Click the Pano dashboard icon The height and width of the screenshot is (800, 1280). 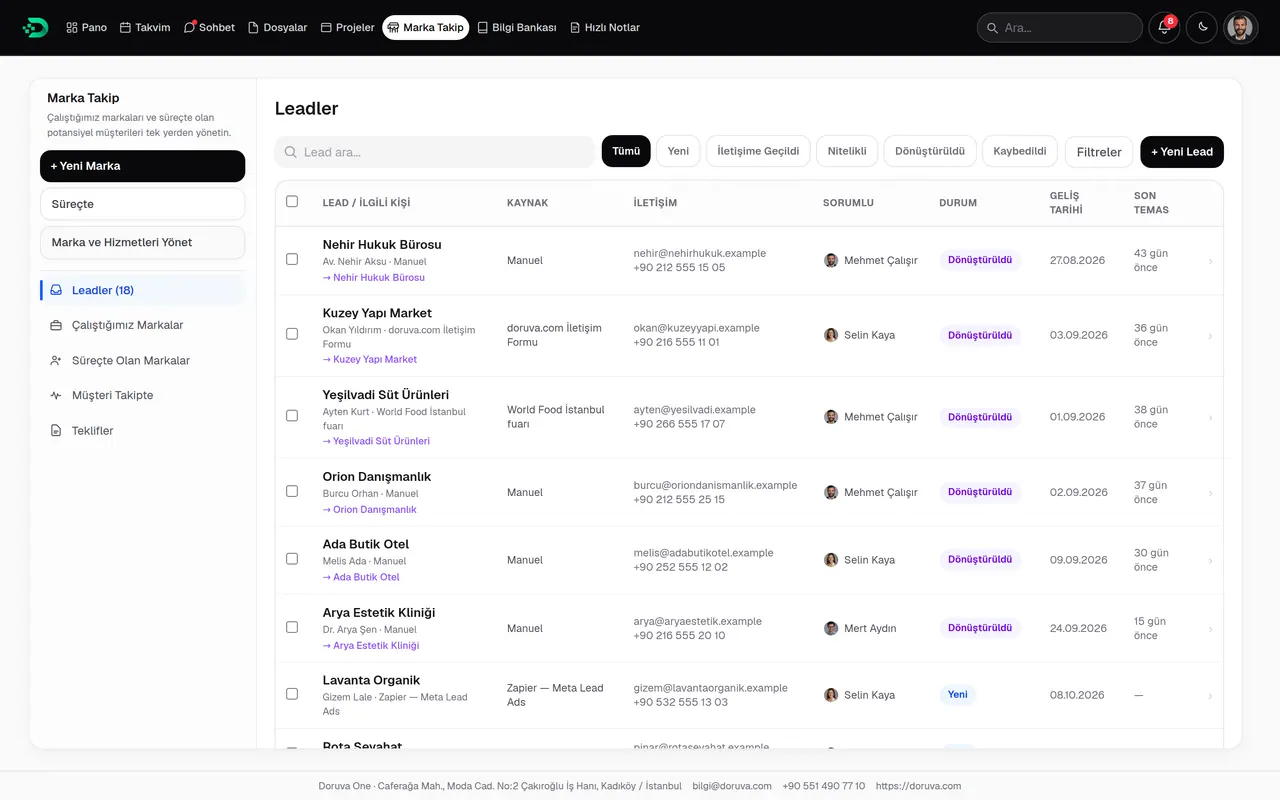point(72,28)
